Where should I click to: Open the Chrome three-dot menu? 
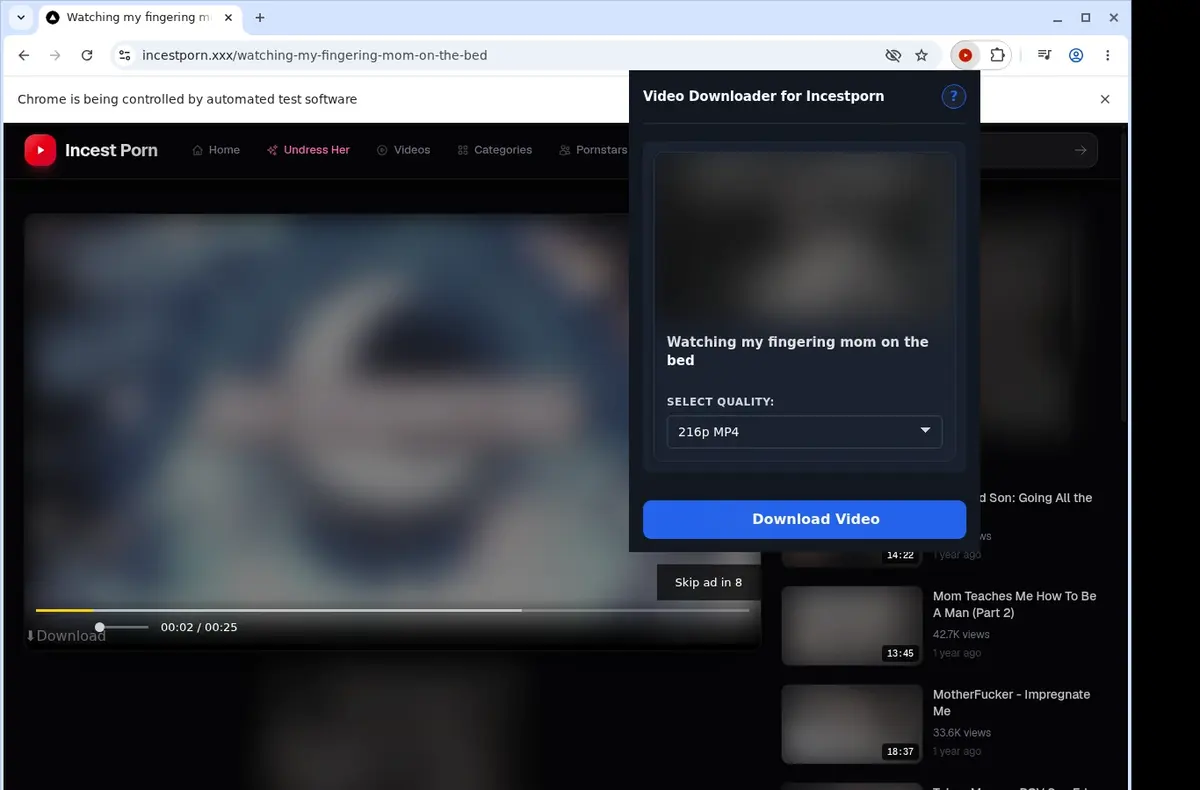1107,56
